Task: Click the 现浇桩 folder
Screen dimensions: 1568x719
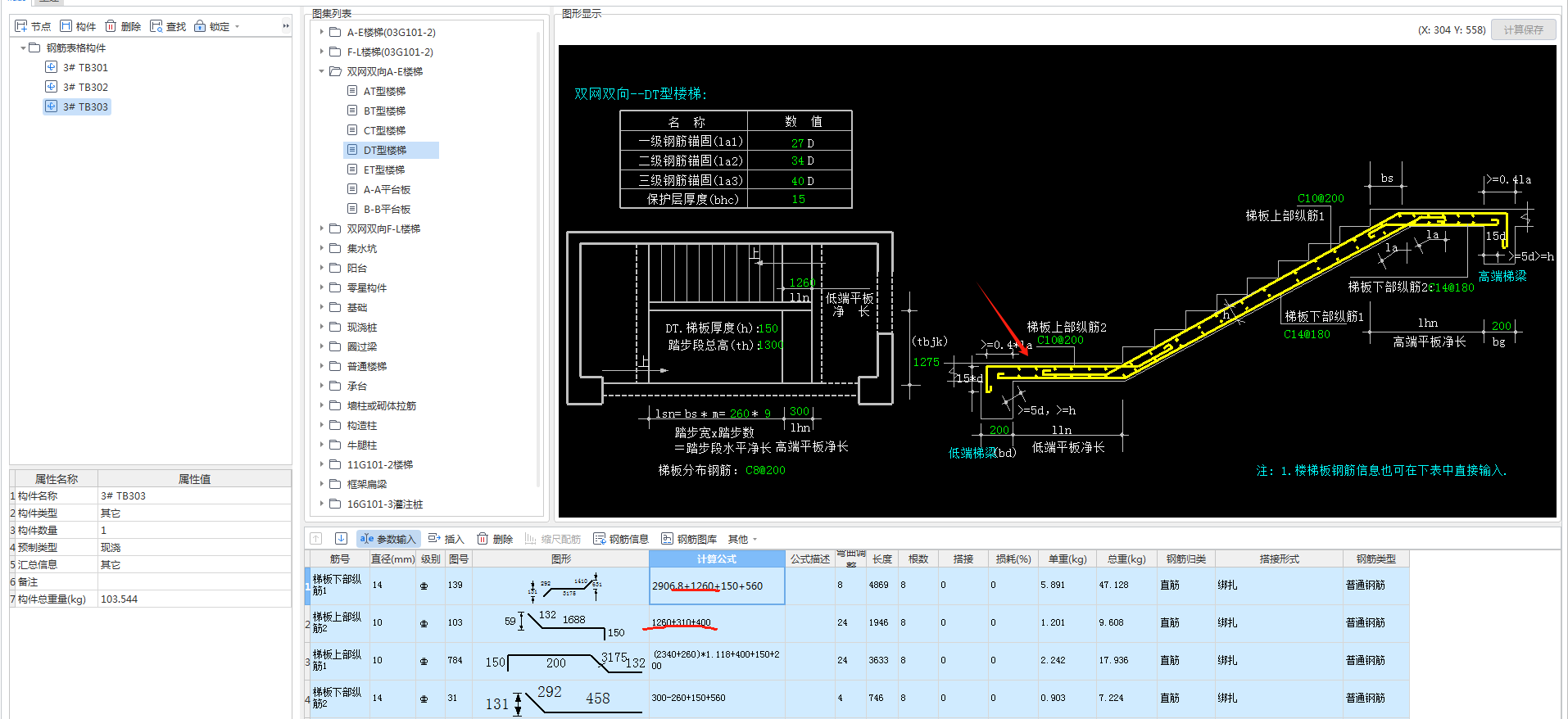Action: pos(361,328)
